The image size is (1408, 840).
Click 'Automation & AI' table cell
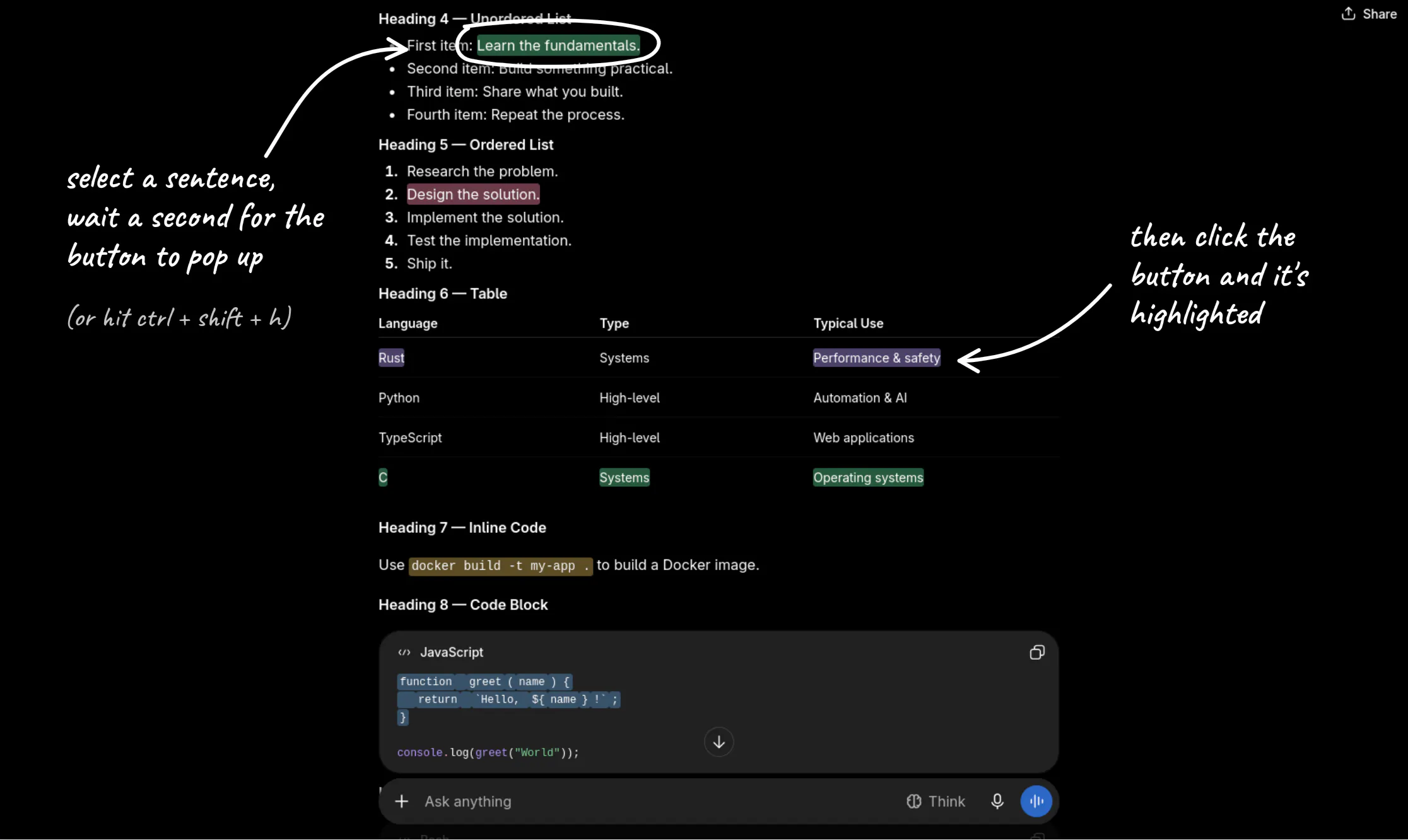[860, 398]
